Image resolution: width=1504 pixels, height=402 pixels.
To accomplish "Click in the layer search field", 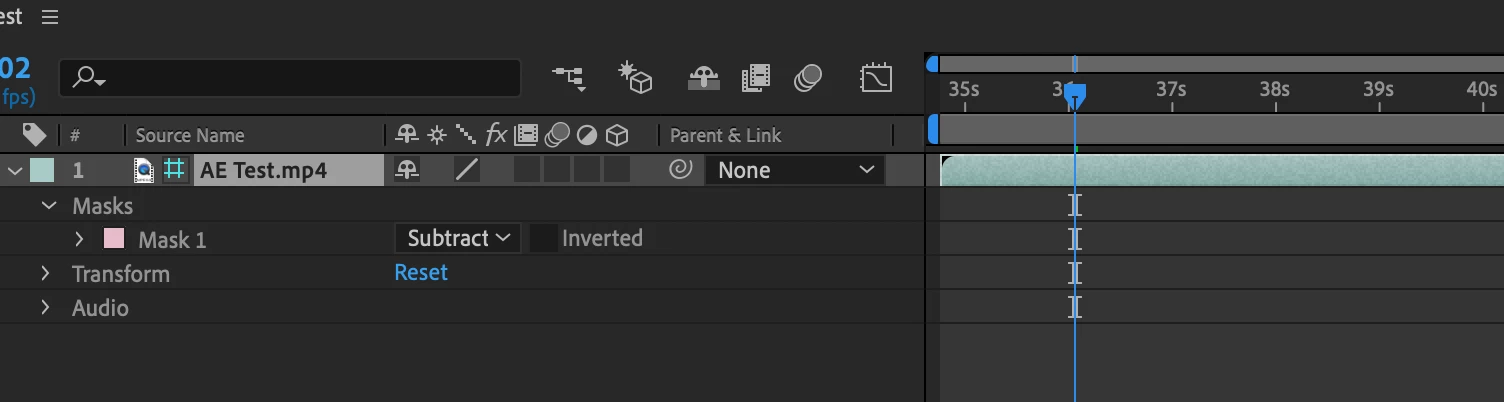I will tap(290, 78).
